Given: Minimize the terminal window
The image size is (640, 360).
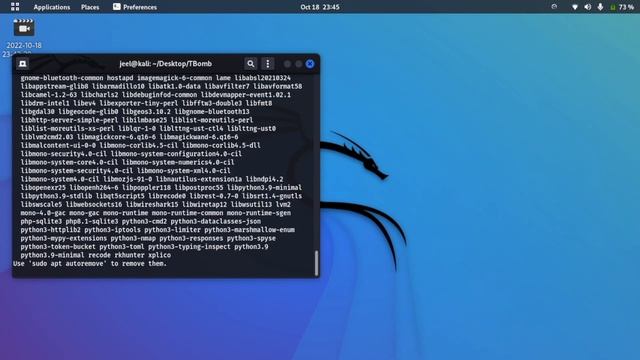Looking at the screenshot, I should (287, 64).
